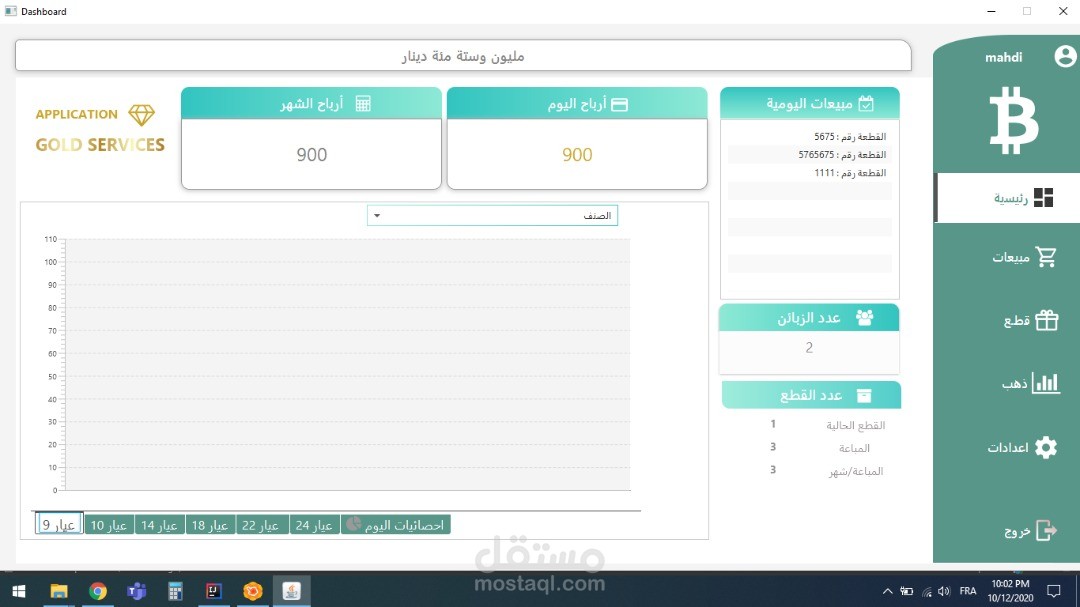Click the GOLD SERVICES logo text
This screenshot has width=1080, height=607.
coord(101,145)
